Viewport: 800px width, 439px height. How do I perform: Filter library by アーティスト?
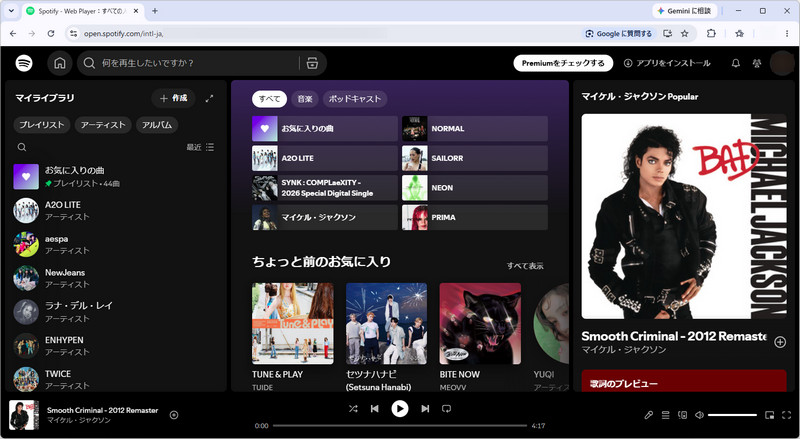(103, 125)
